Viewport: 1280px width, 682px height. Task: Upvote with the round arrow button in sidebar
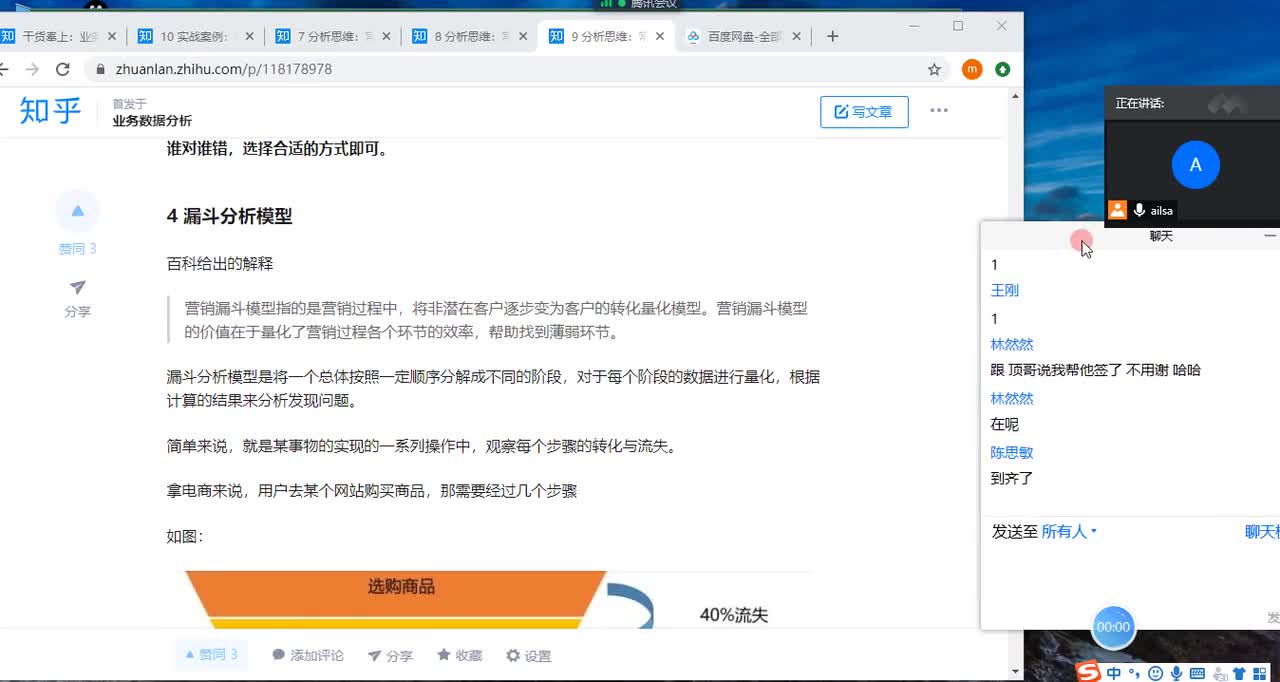click(77, 210)
